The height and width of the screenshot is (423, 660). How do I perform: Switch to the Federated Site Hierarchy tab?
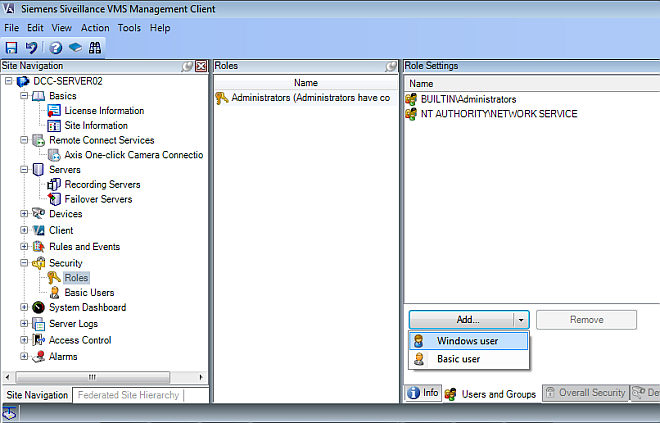point(128,395)
